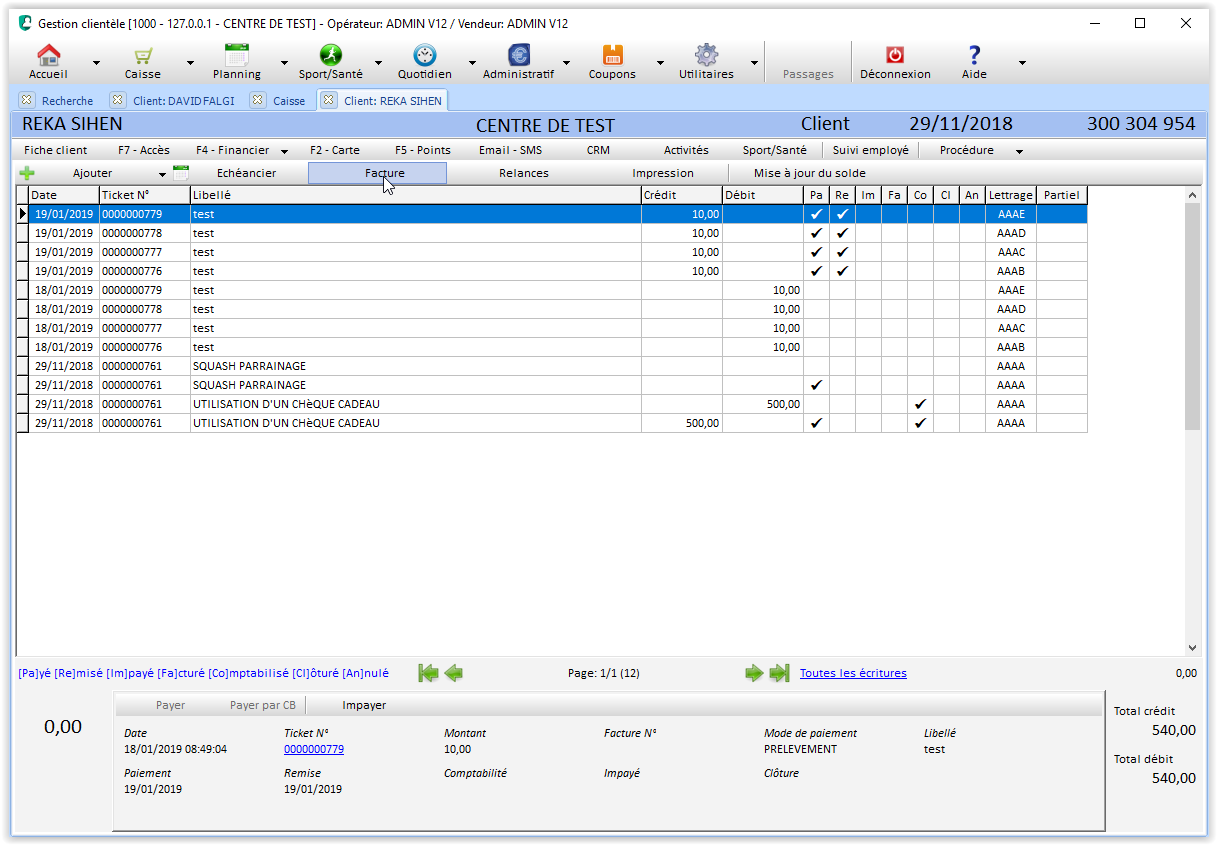
Task: Toggle Pa checkbox in first row 0000000779
Action: 816,214
